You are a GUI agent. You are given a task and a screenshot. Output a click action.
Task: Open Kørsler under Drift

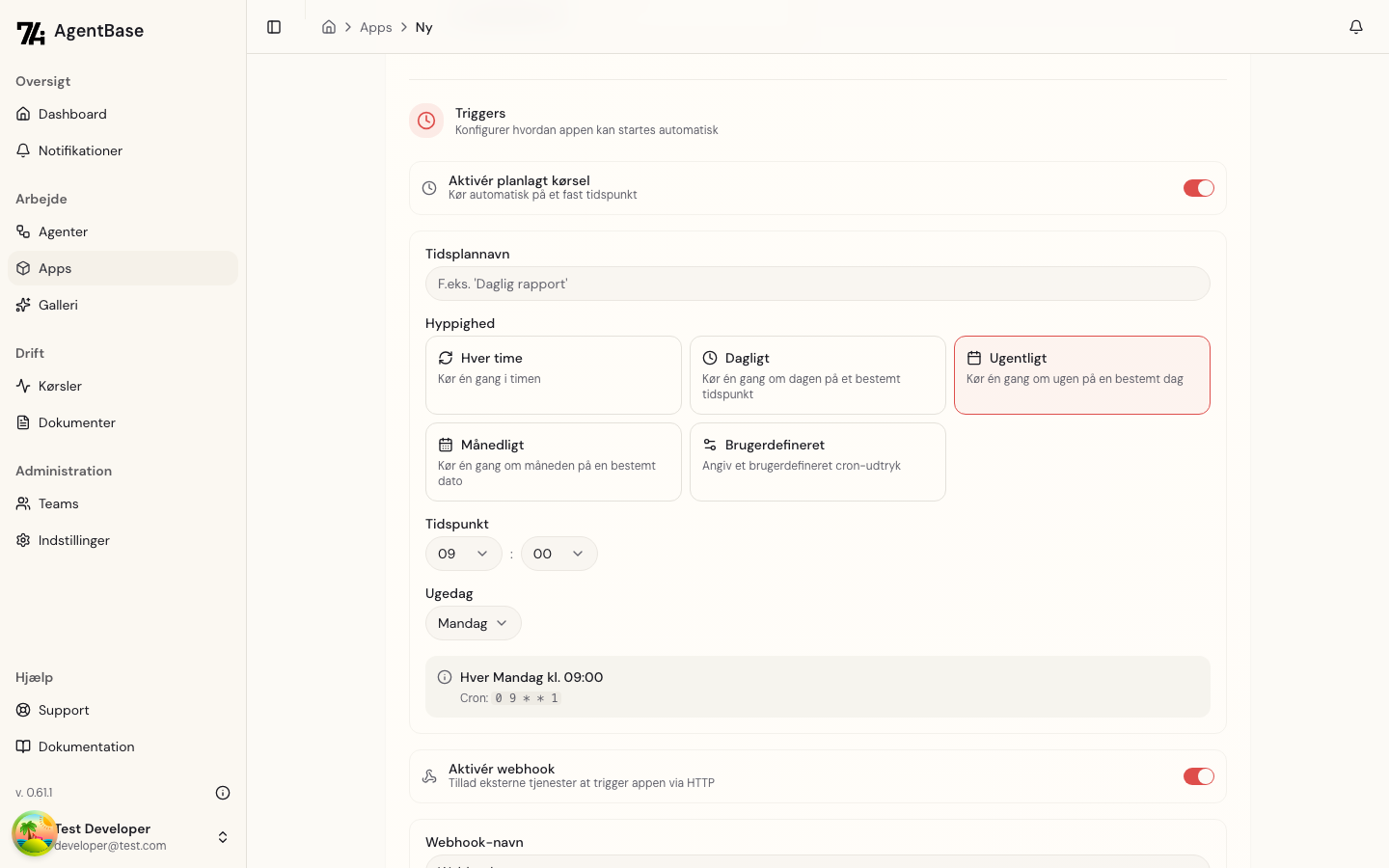click(62, 386)
